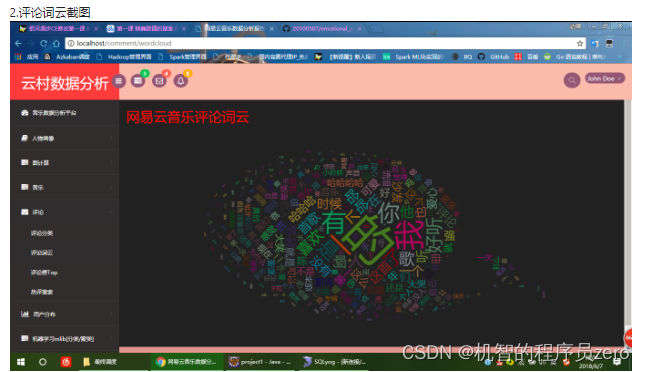This screenshot has width=645, height=372.
Task: Expand the 音乐 sidebar menu chevron
Action: (x=111, y=188)
